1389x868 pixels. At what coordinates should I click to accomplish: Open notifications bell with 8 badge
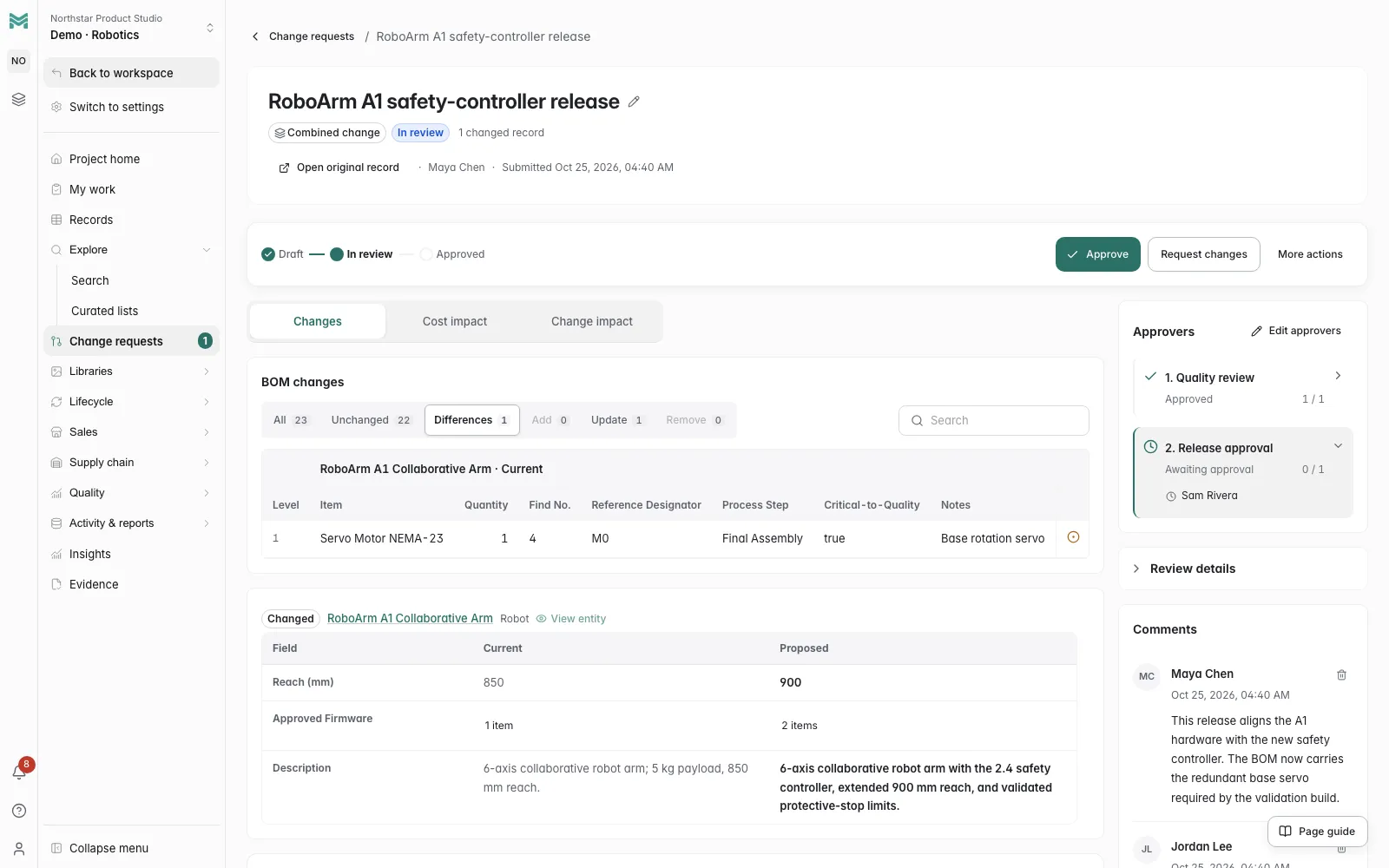[x=18, y=772]
